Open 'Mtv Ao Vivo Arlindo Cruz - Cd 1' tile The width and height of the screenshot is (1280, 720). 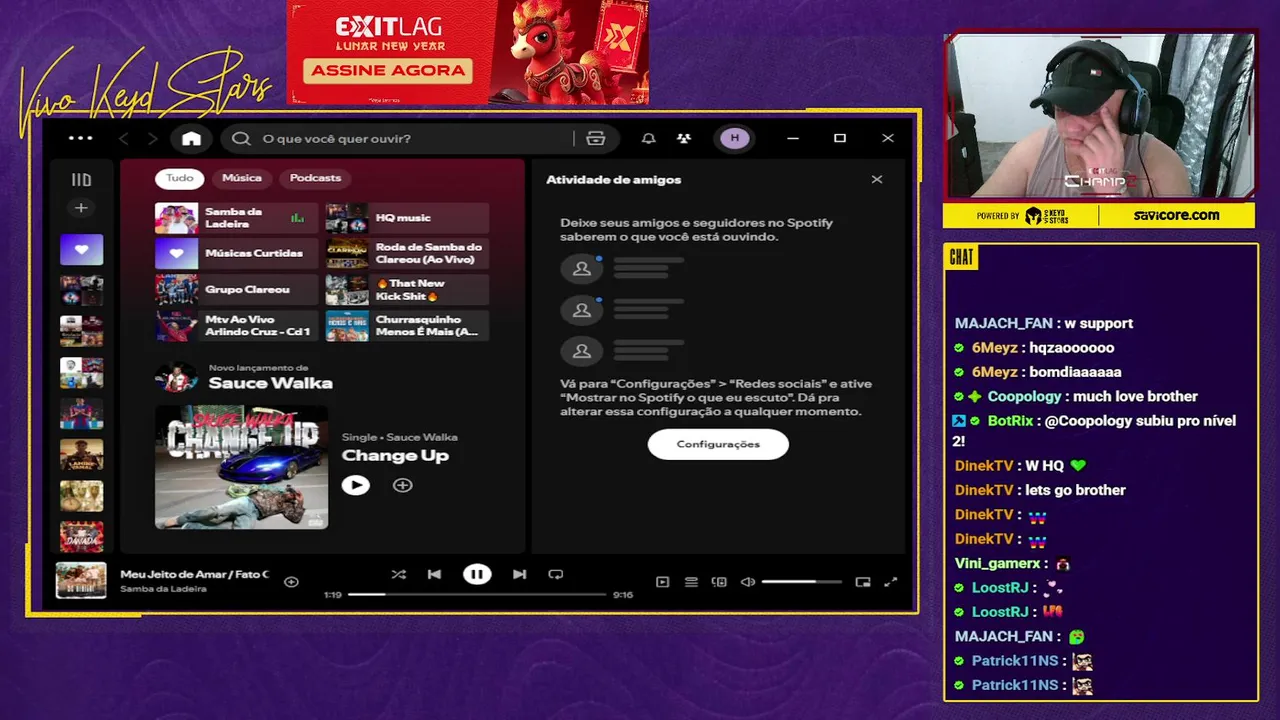tap(236, 326)
